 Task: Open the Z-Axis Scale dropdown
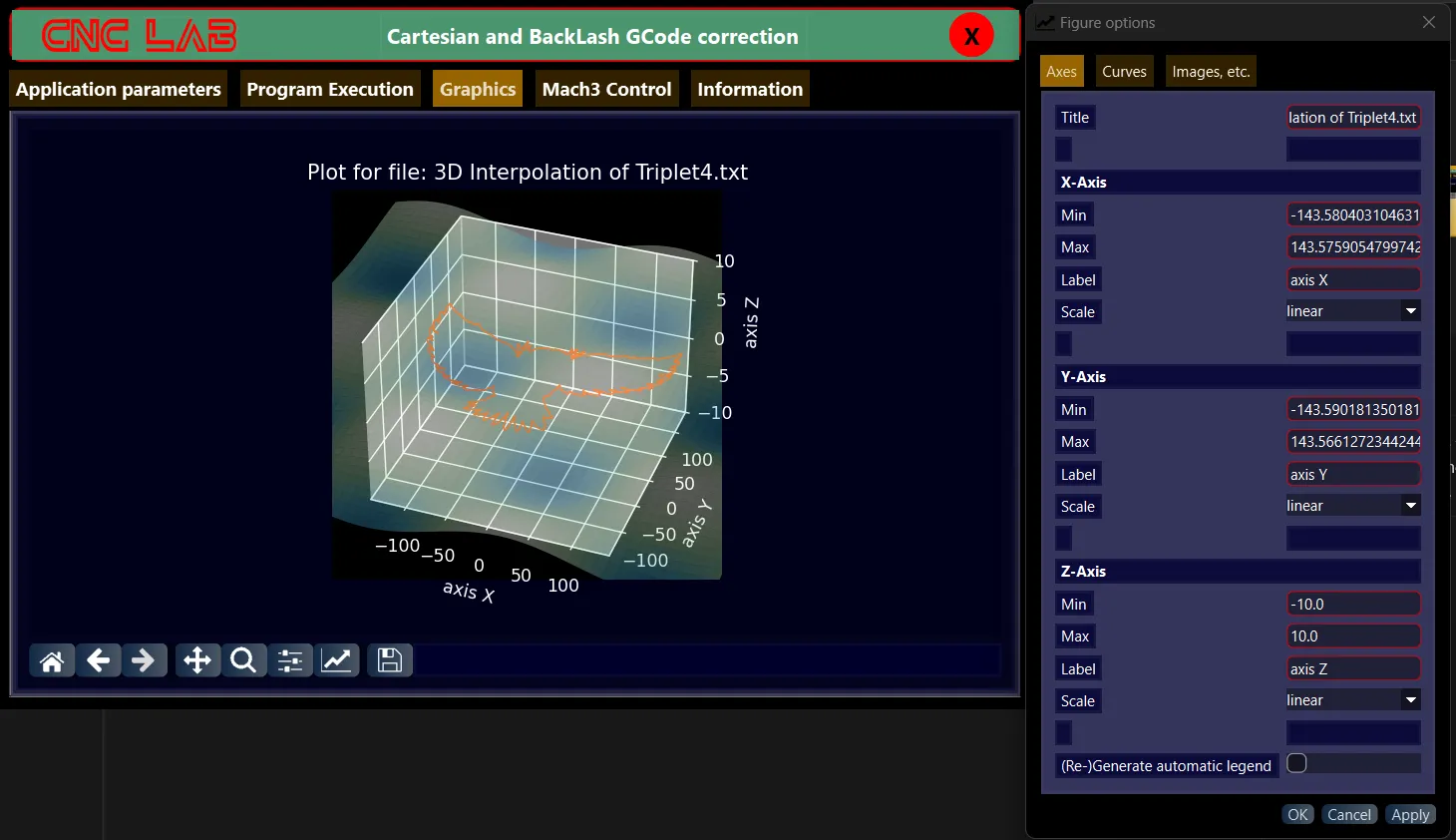click(1352, 700)
